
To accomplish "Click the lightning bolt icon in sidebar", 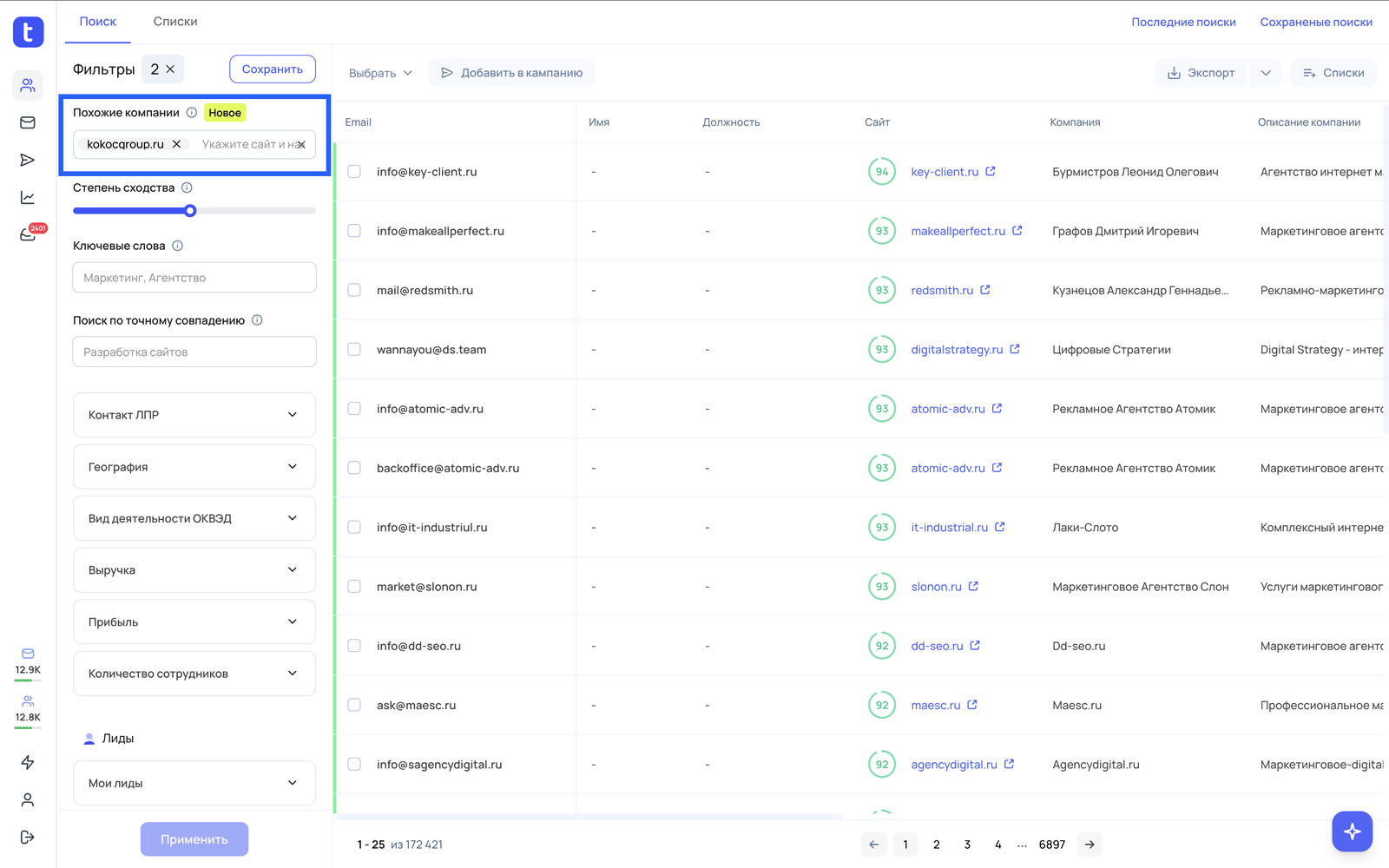I will tap(28, 762).
